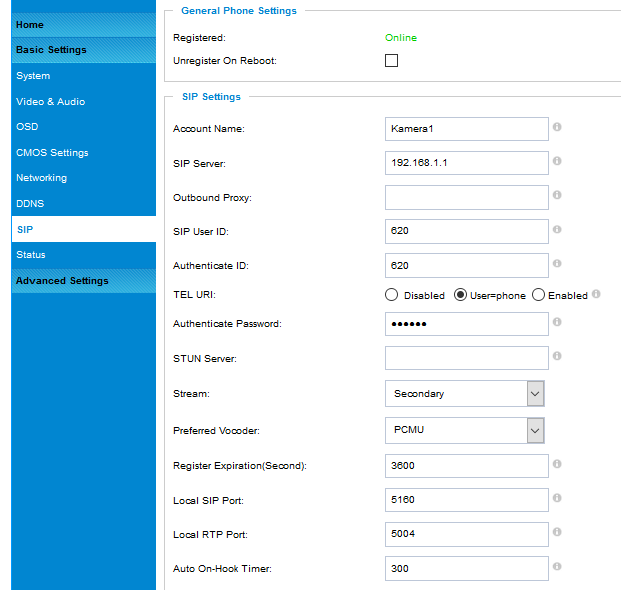621x590 pixels.
Task: Click the Authenticate Password field
Action: 466,324
